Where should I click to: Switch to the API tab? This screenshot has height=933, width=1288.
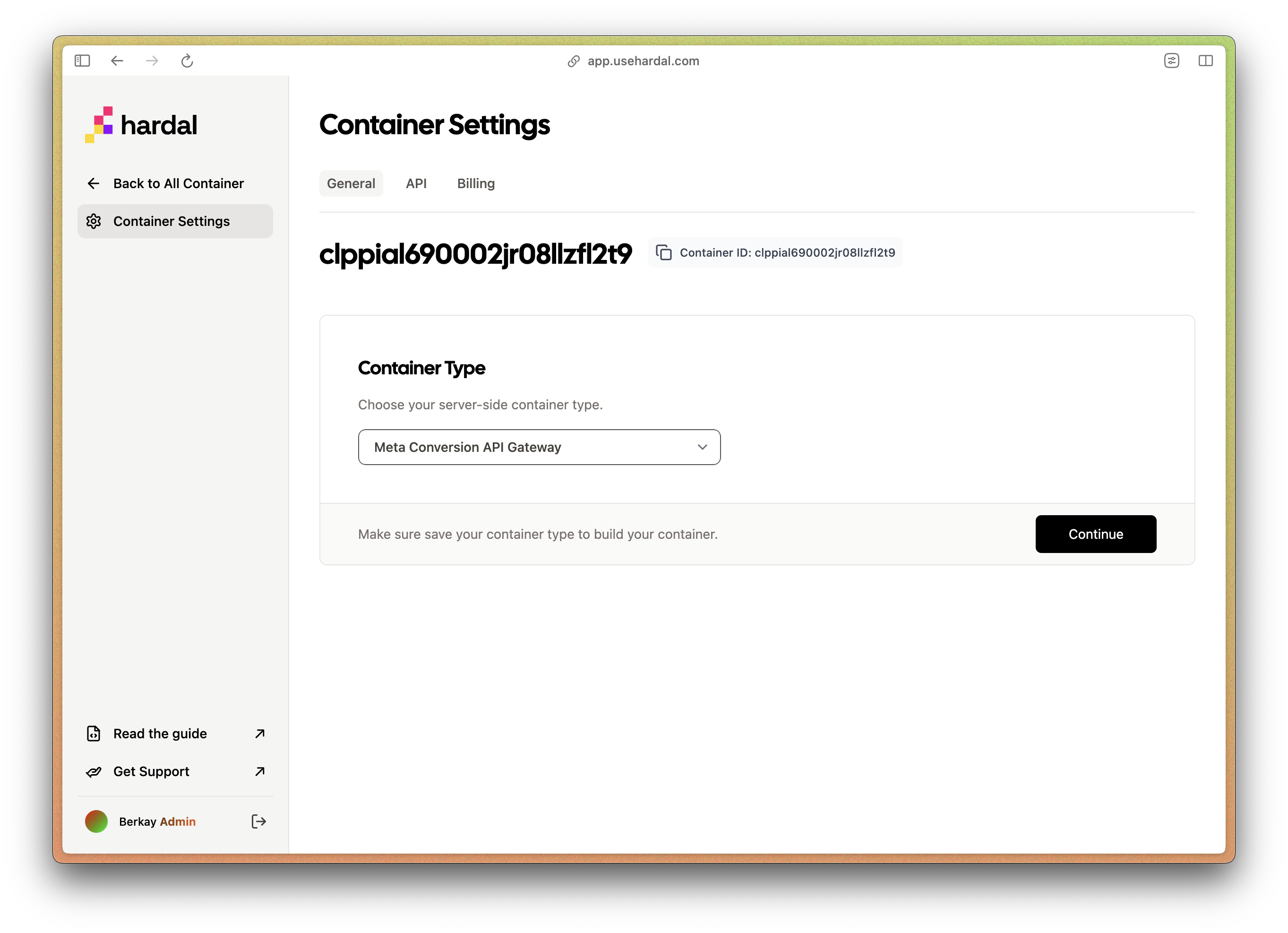416,183
